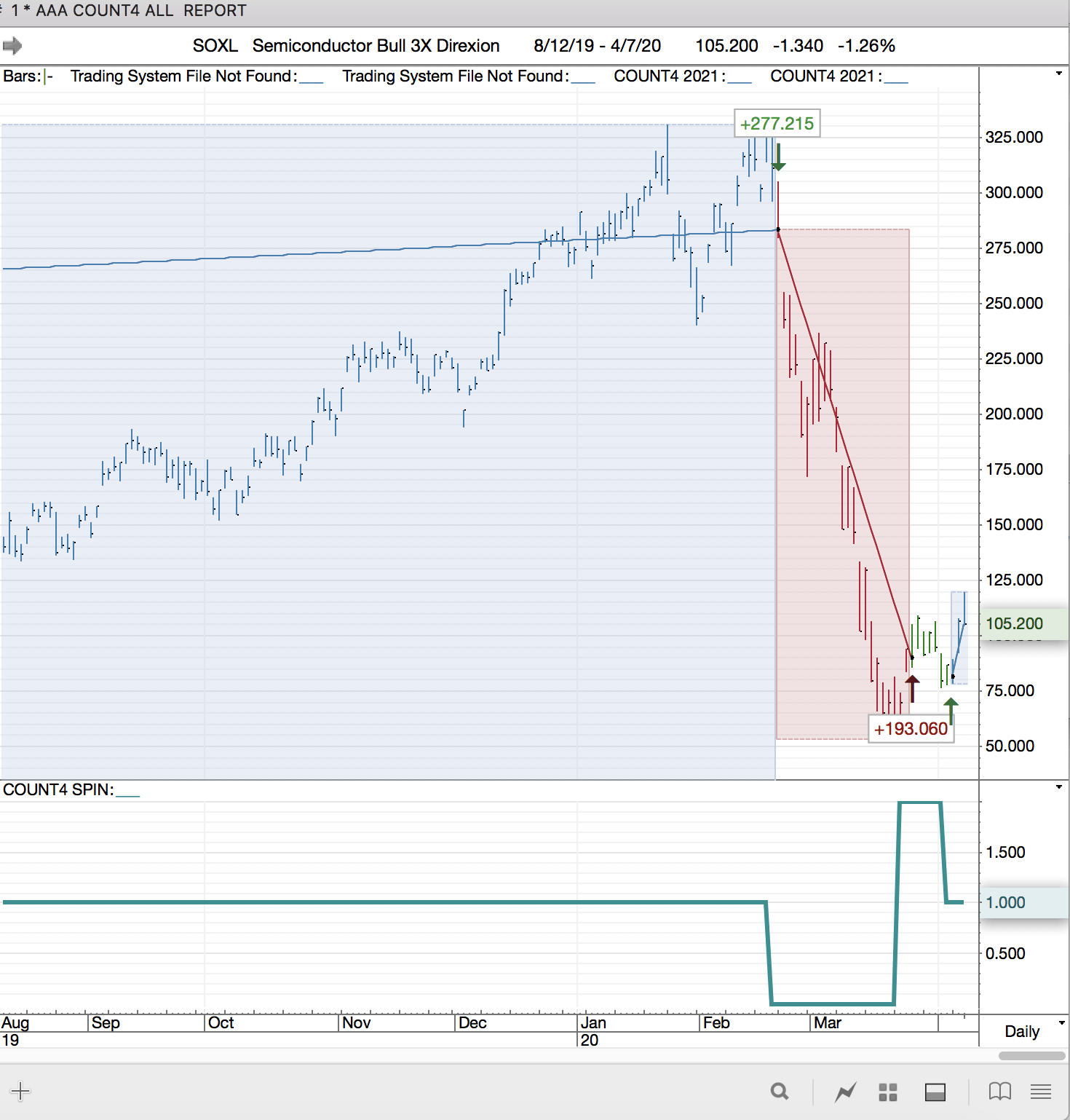Click the second COUNT4 2021 indicator label

[x=839, y=76]
